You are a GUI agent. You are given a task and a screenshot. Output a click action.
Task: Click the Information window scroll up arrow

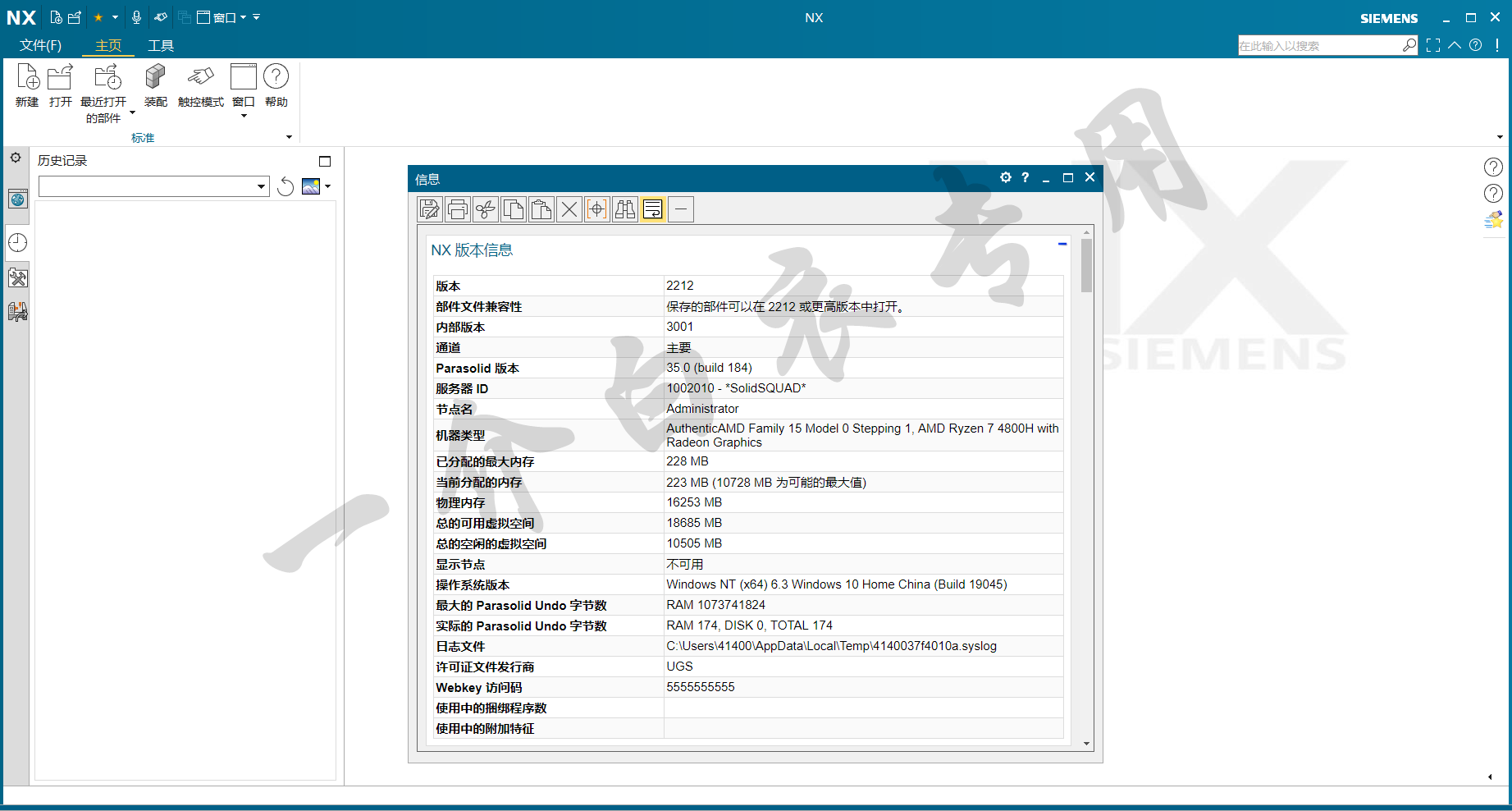pos(1086,232)
